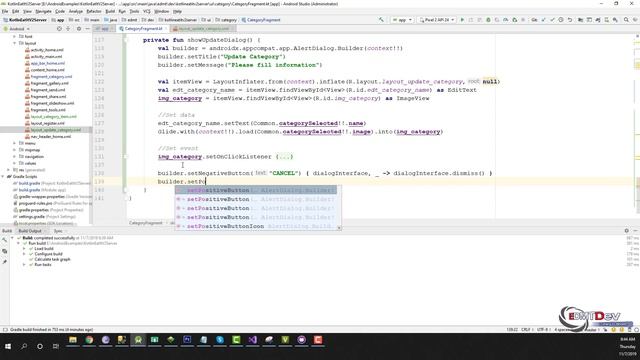Open layout_register.xml in project tree

[x=44, y=123]
